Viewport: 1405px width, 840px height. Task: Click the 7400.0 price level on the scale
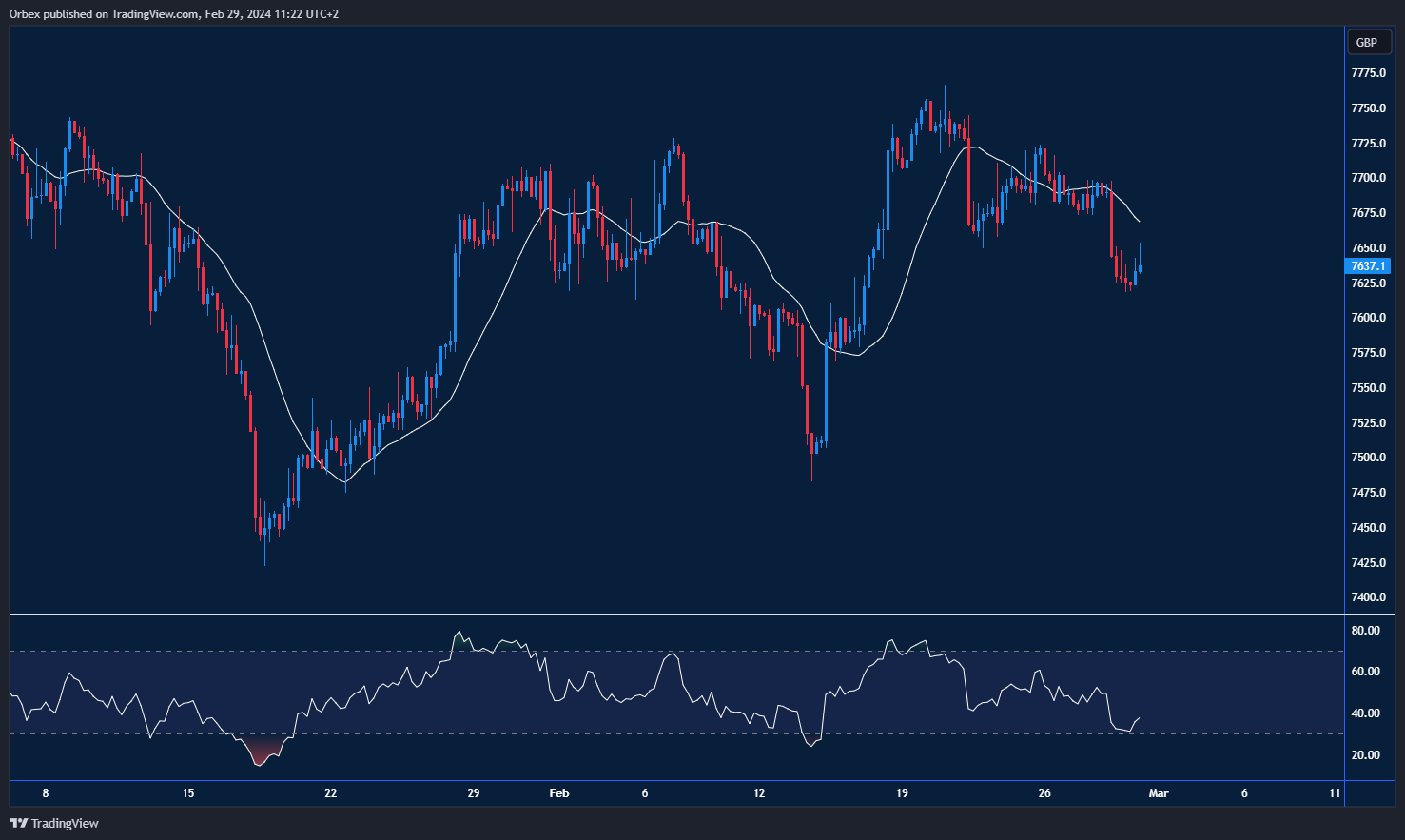tap(1368, 597)
